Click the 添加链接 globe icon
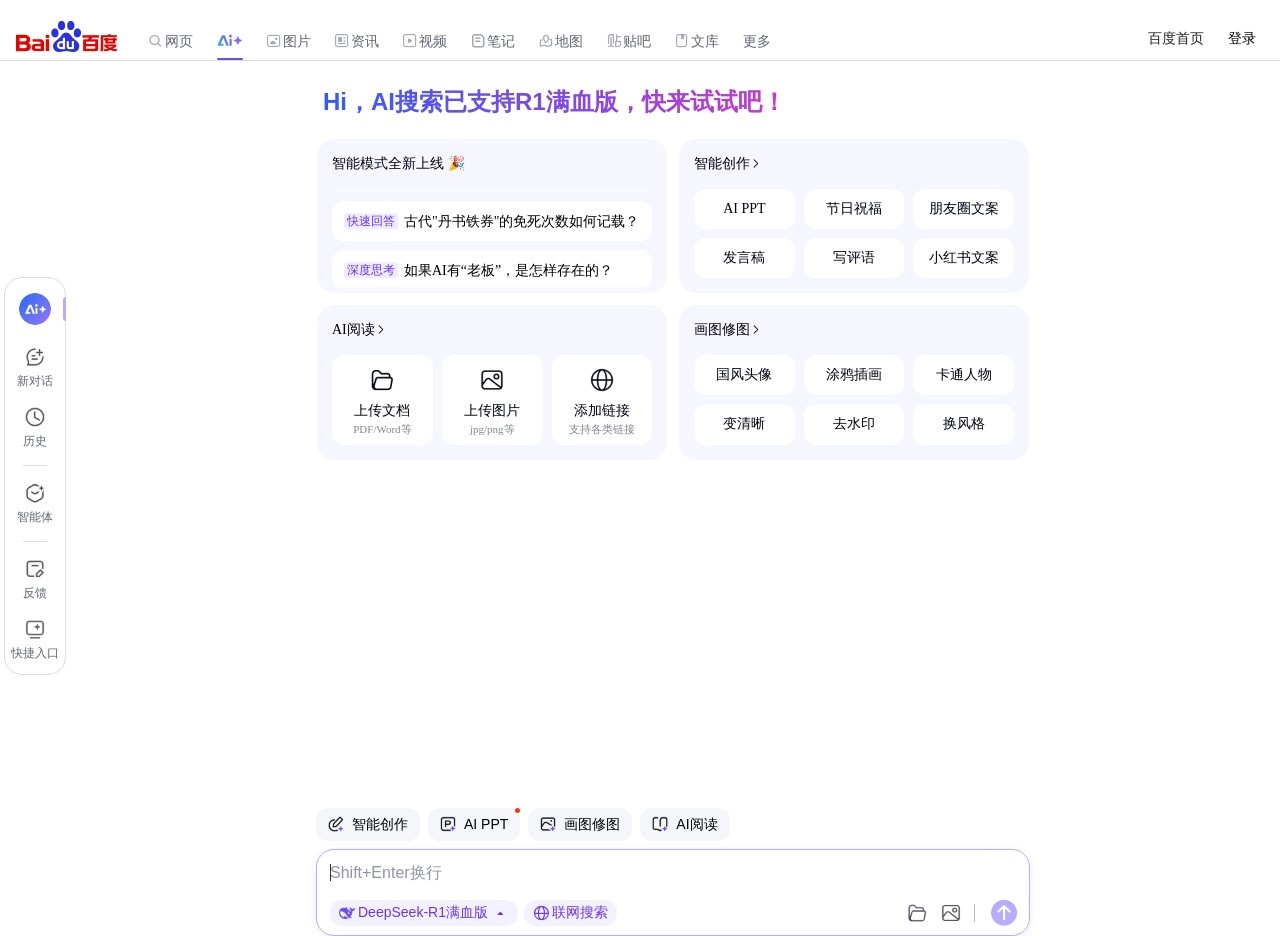The image size is (1280, 936). click(x=602, y=380)
